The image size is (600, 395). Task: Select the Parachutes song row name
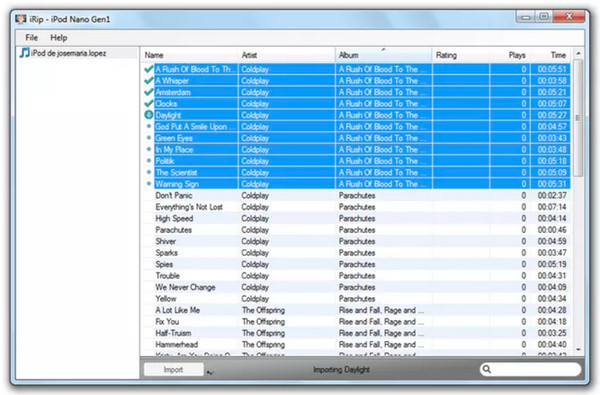point(173,230)
